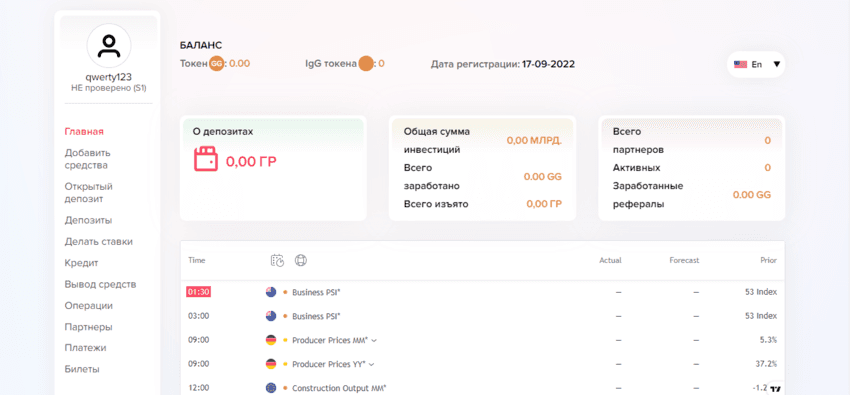
Task: Open Вывод средств menu item
Action: point(100,284)
